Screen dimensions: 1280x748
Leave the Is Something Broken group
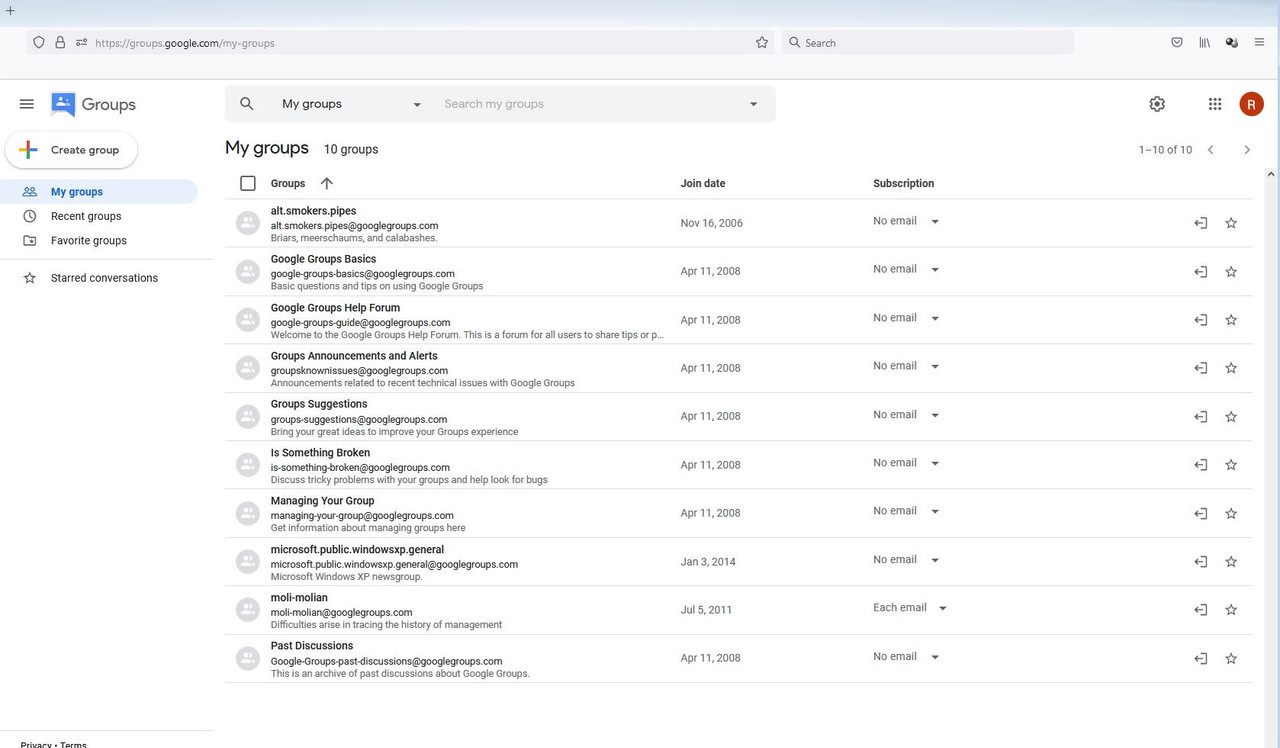click(x=1201, y=465)
